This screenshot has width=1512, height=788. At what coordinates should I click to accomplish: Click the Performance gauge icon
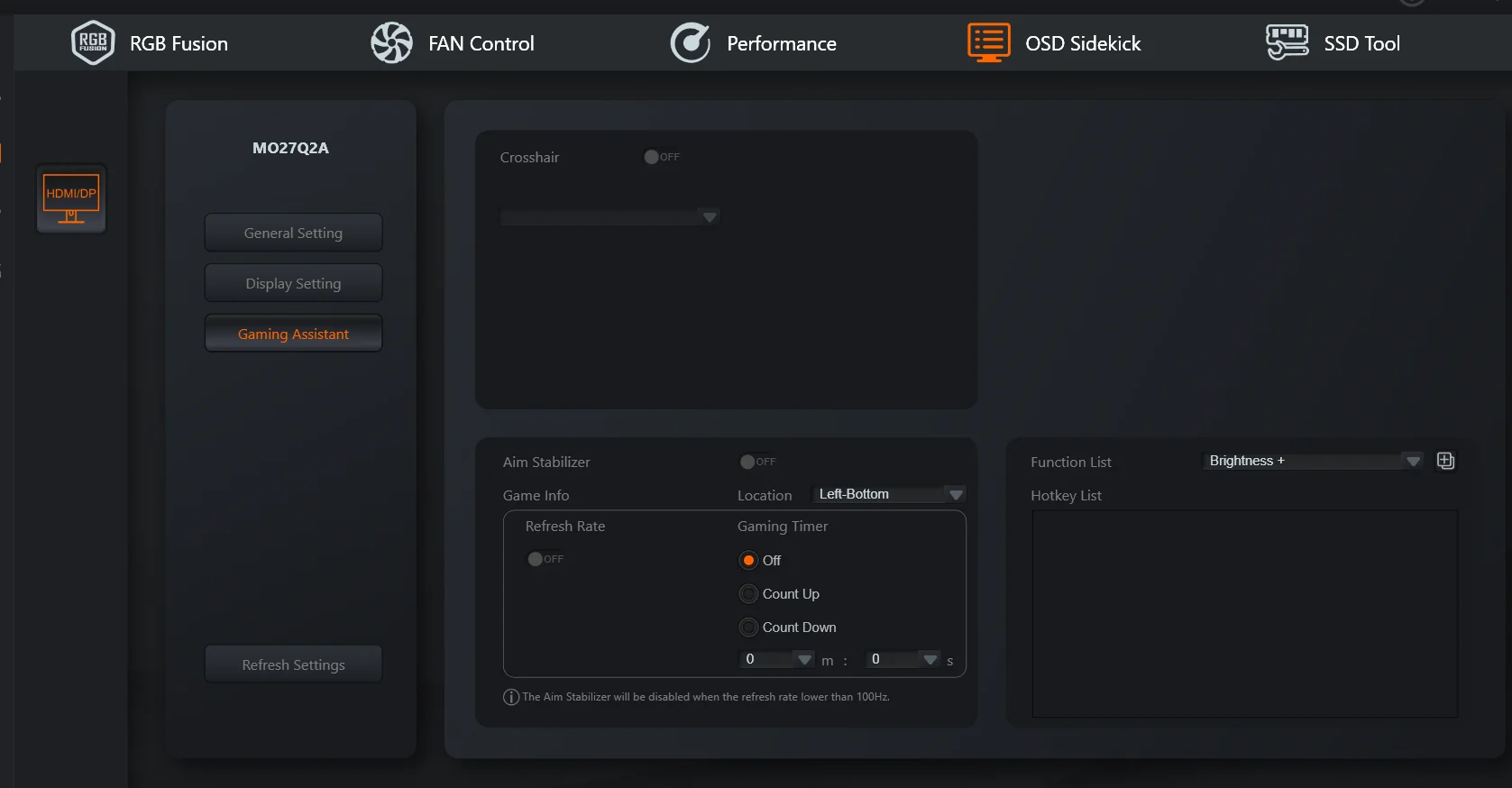(x=691, y=42)
